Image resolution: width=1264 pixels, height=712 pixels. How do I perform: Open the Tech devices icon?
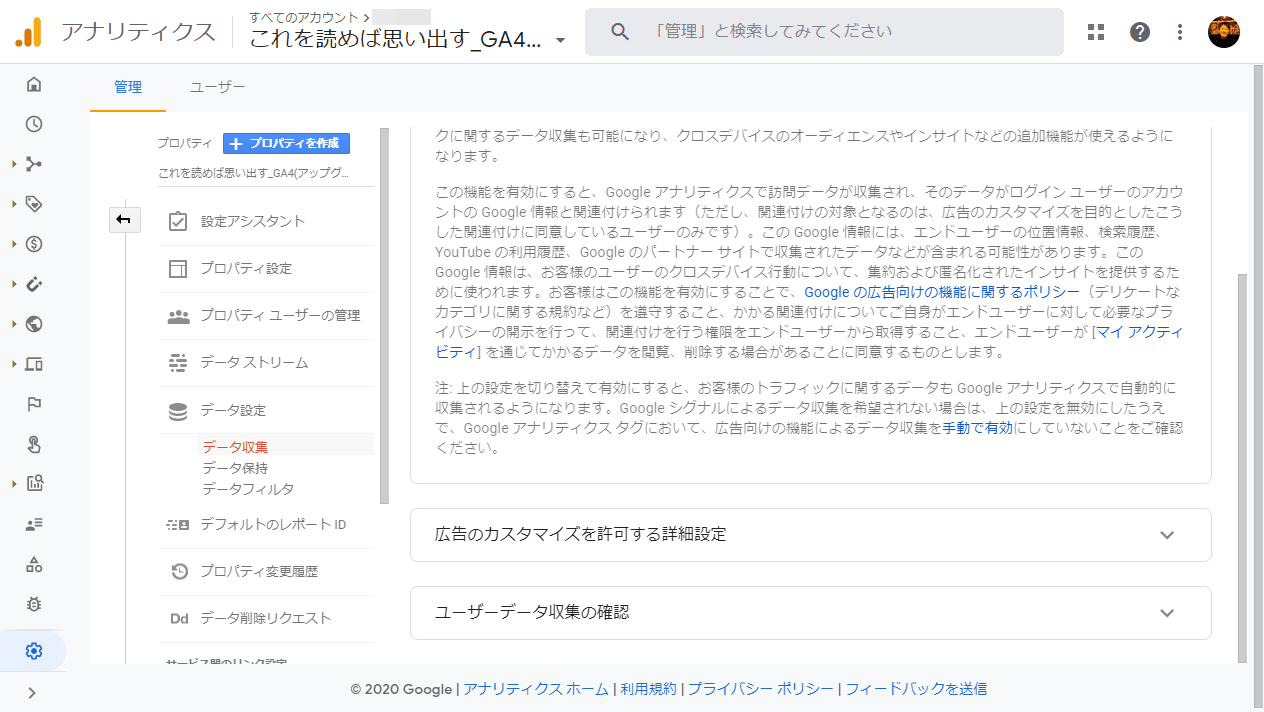(34, 364)
